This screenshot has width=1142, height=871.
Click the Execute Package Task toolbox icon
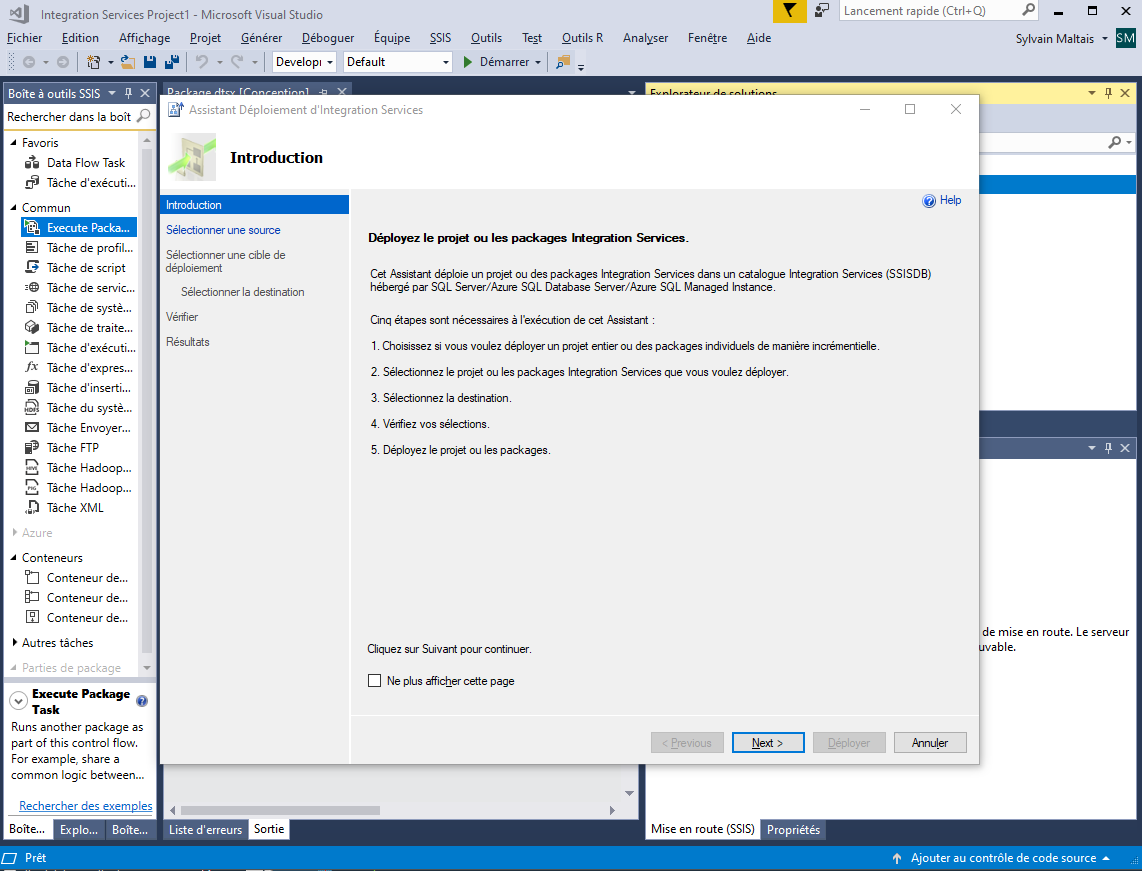32,228
